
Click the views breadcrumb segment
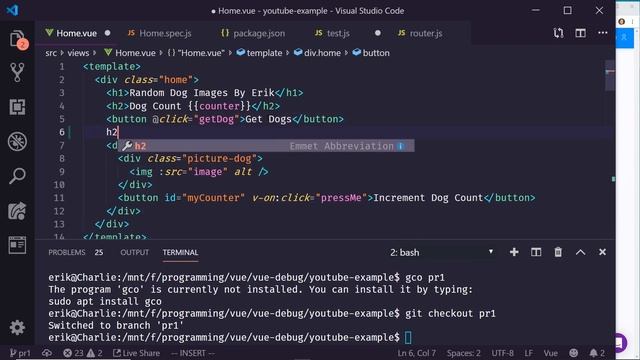point(78,53)
